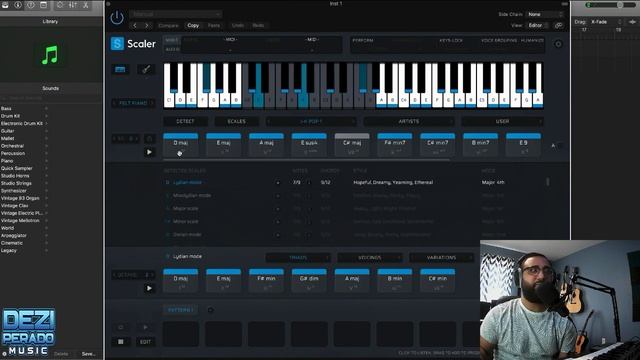Go to previous preset with left arrow
Image resolution: width=640 pixels, height=360 pixels.
(x=135, y=25)
